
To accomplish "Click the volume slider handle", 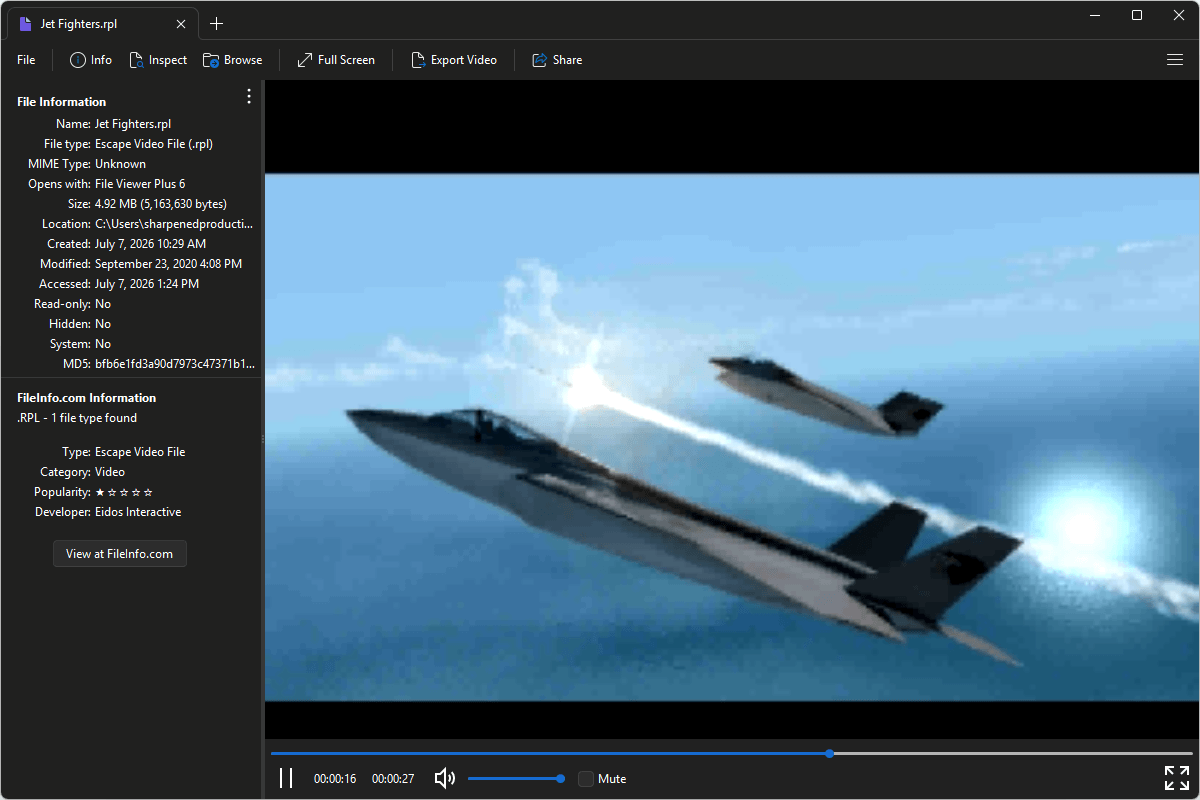I will pos(560,778).
